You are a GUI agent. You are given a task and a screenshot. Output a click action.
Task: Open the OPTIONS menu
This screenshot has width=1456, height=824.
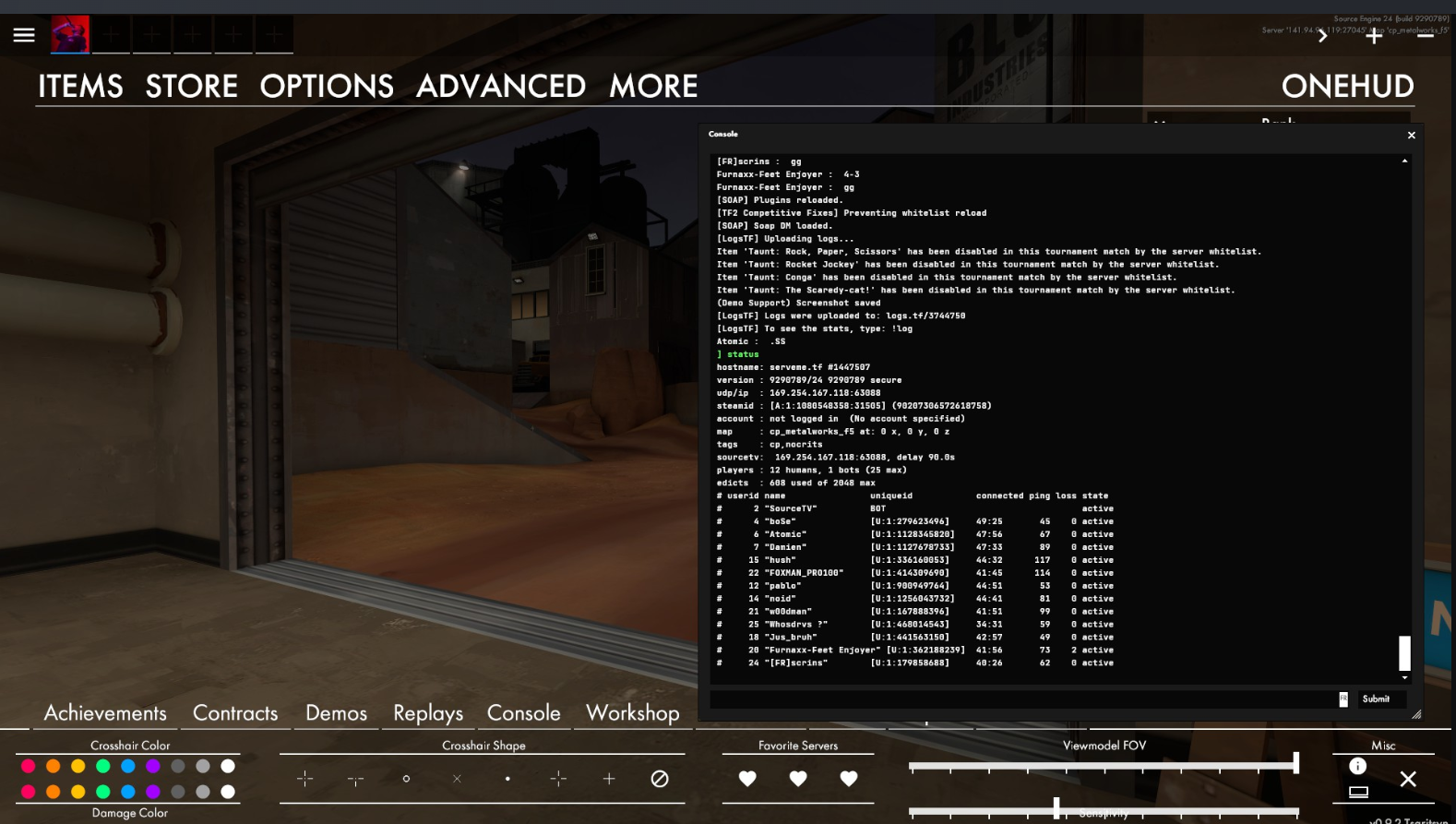click(x=327, y=87)
